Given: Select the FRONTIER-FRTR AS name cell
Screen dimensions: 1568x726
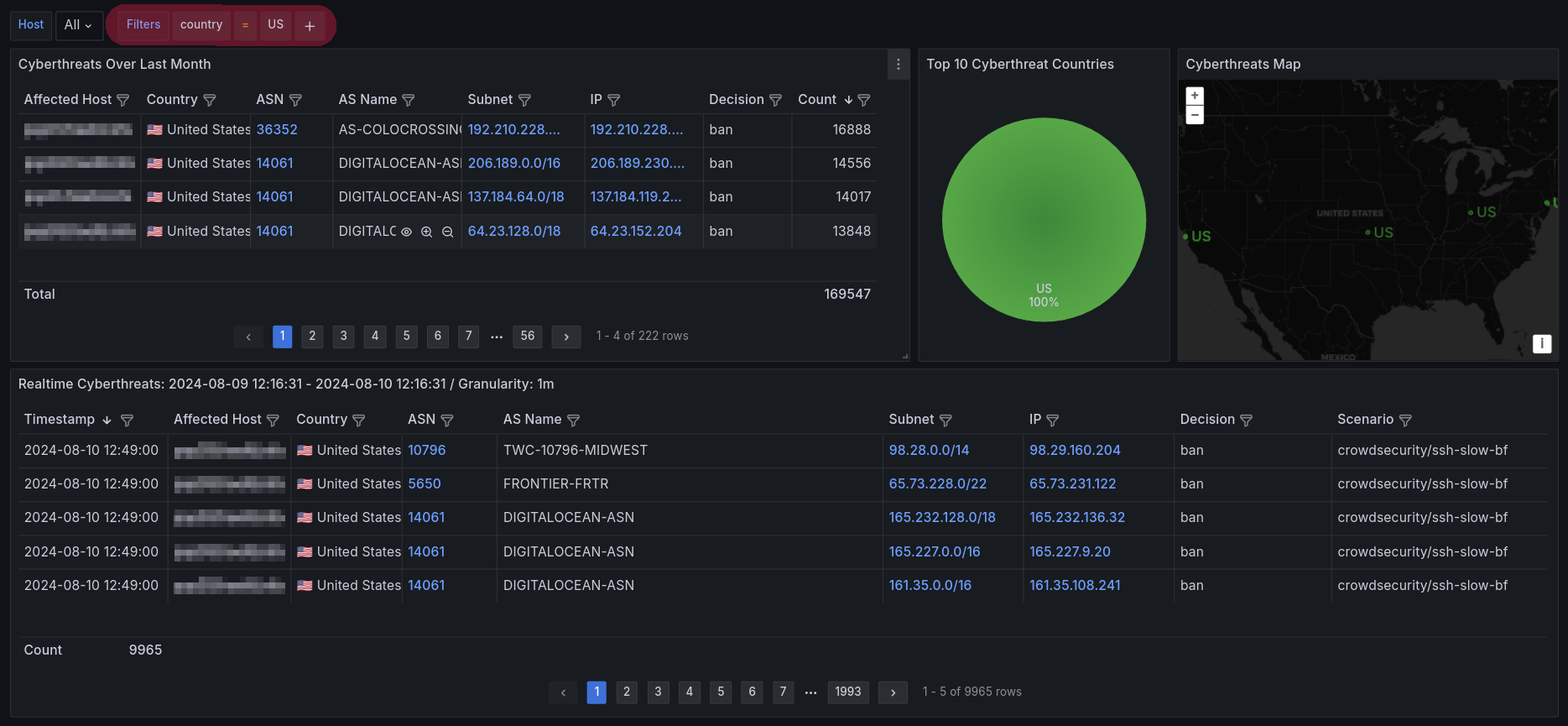Looking at the screenshot, I should [689, 484].
